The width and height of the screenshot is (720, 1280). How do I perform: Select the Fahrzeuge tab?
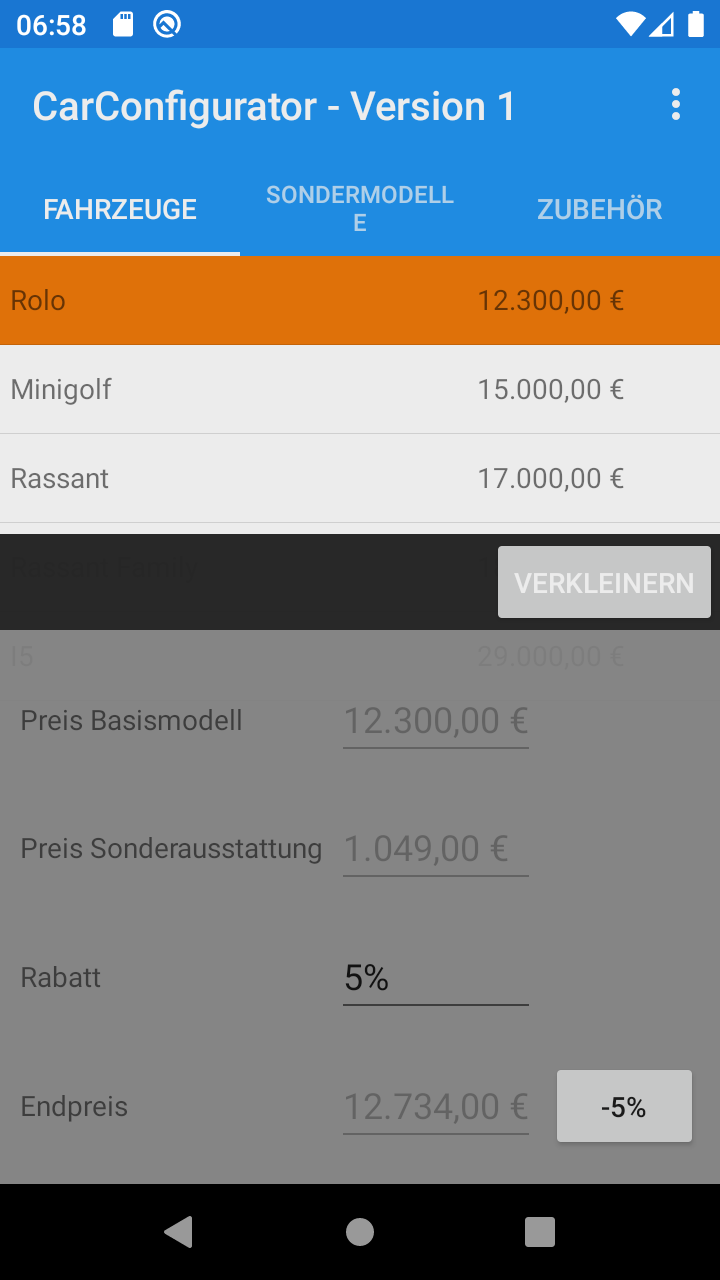click(x=120, y=209)
